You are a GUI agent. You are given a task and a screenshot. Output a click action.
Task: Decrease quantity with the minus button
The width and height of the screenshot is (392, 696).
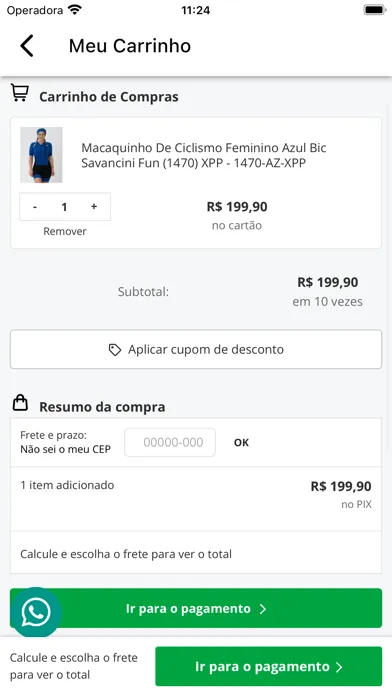coord(35,207)
